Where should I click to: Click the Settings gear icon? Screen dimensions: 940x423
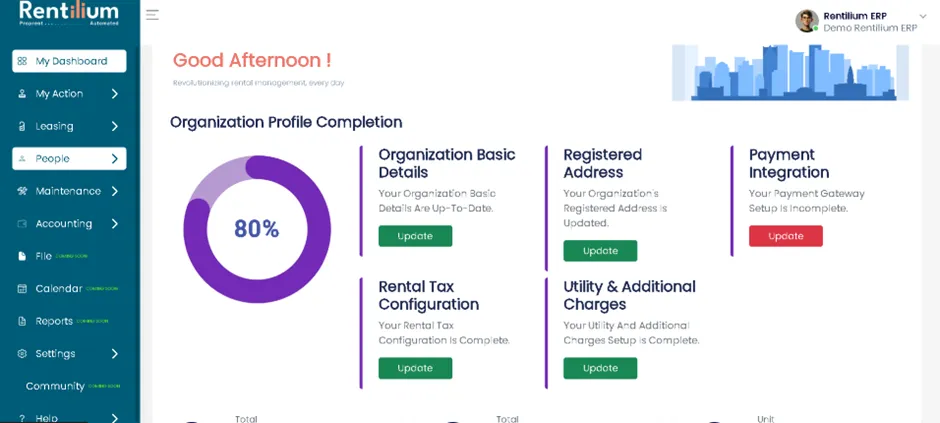click(22, 353)
